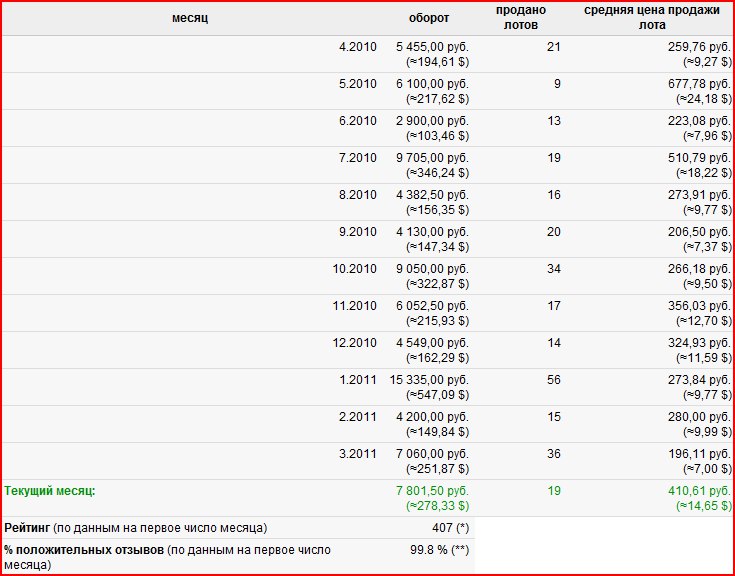Screen dimensions: 735x576
Task: Click lots sold value 56
Action: click(x=554, y=380)
